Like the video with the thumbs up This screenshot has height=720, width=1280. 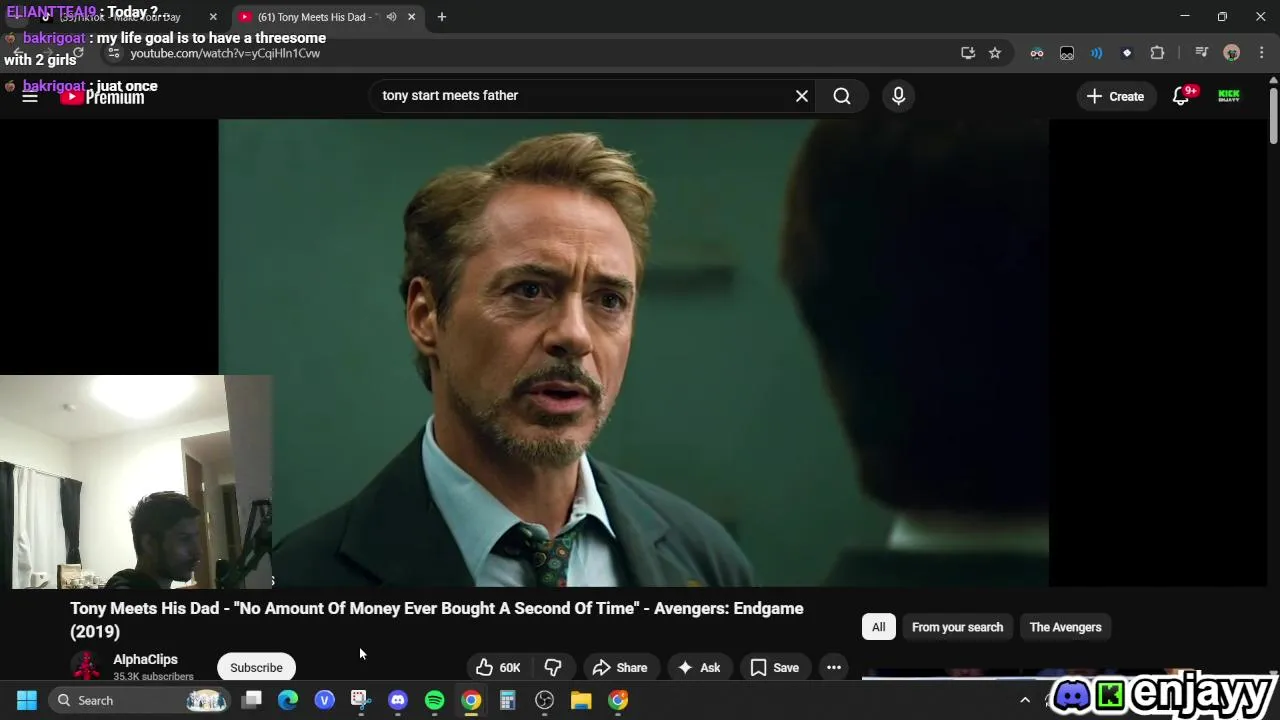pos(498,667)
